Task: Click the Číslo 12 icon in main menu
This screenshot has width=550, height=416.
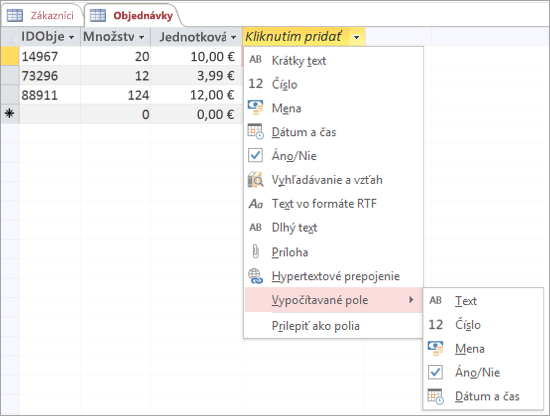Action: click(255, 84)
